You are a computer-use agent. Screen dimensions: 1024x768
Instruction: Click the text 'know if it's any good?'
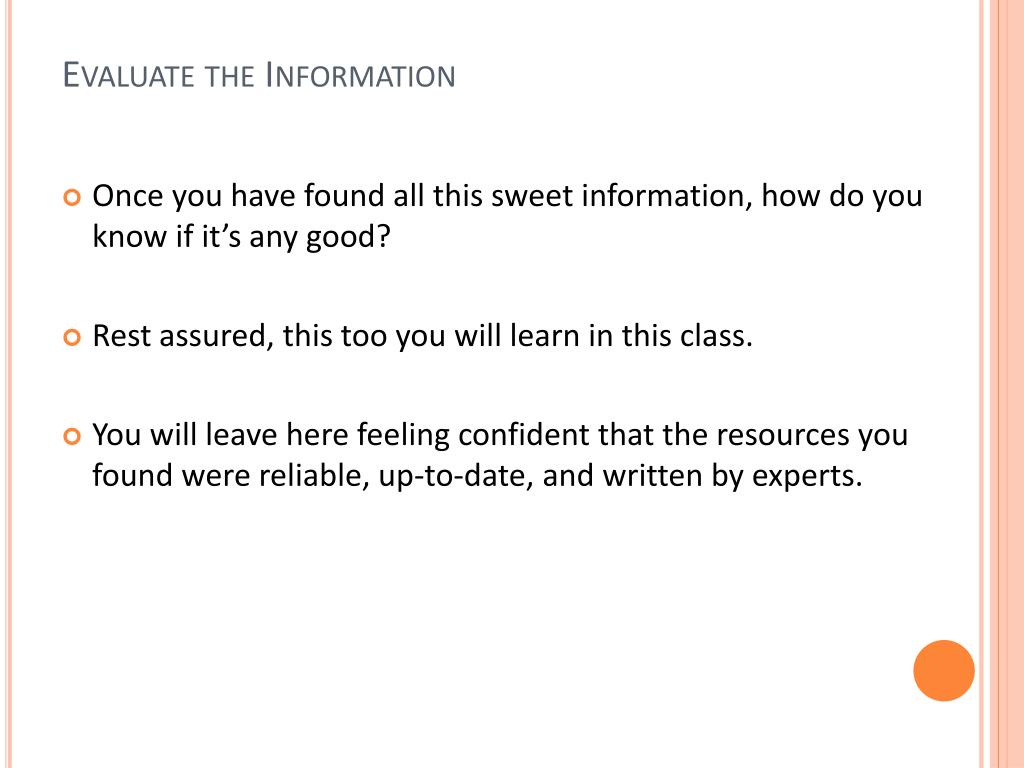click(241, 236)
